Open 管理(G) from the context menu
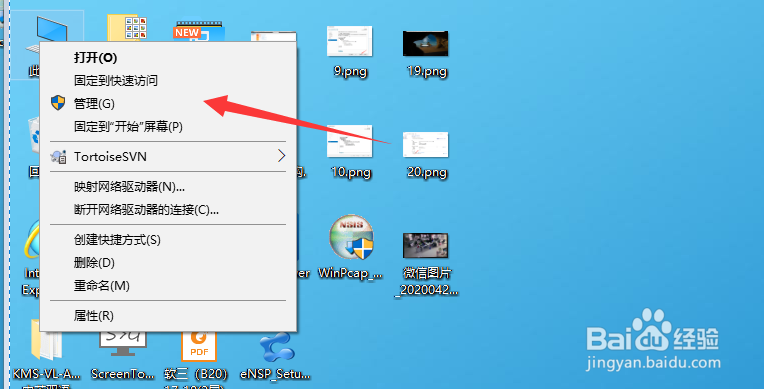Viewport: 764px width, 389px height. tap(168, 103)
